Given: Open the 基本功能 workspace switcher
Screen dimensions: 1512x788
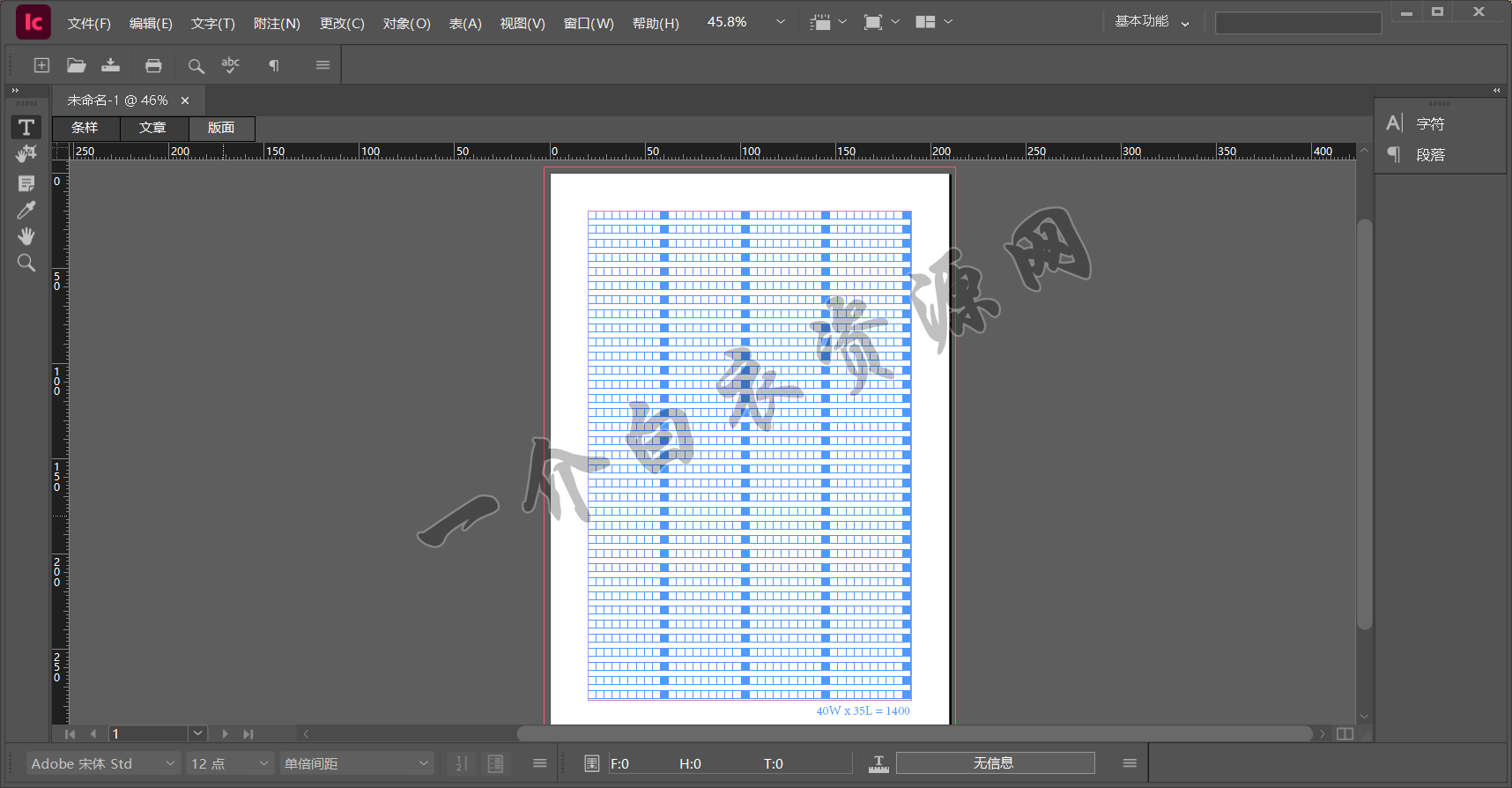Looking at the screenshot, I should [x=1152, y=22].
